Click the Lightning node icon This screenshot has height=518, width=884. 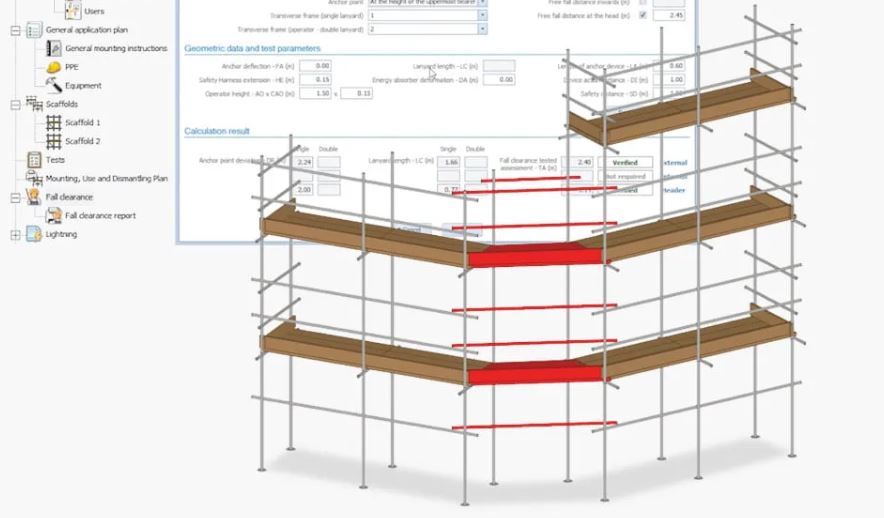(x=34, y=234)
